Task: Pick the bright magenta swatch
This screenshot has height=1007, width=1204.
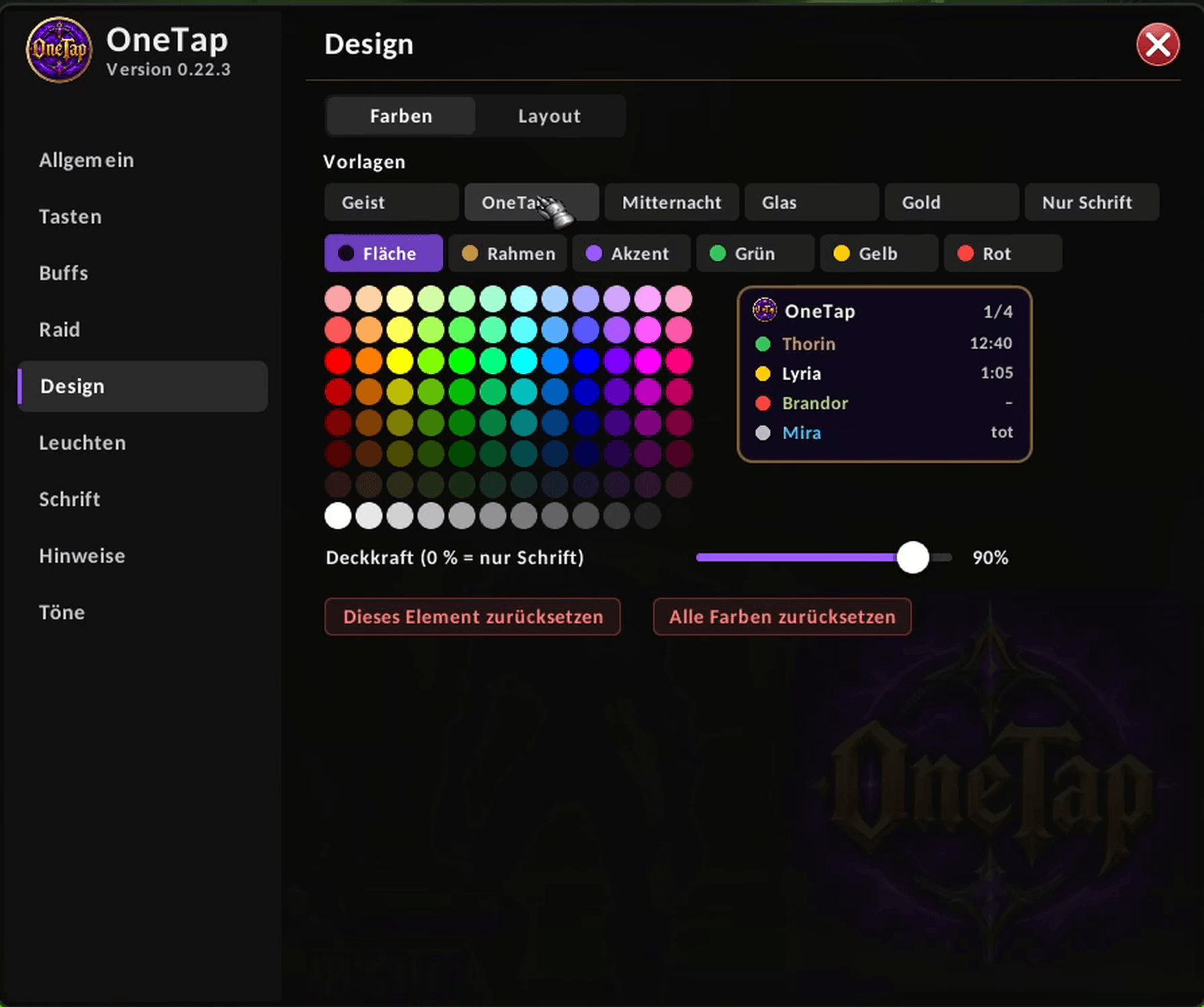Action: [x=648, y=361]
